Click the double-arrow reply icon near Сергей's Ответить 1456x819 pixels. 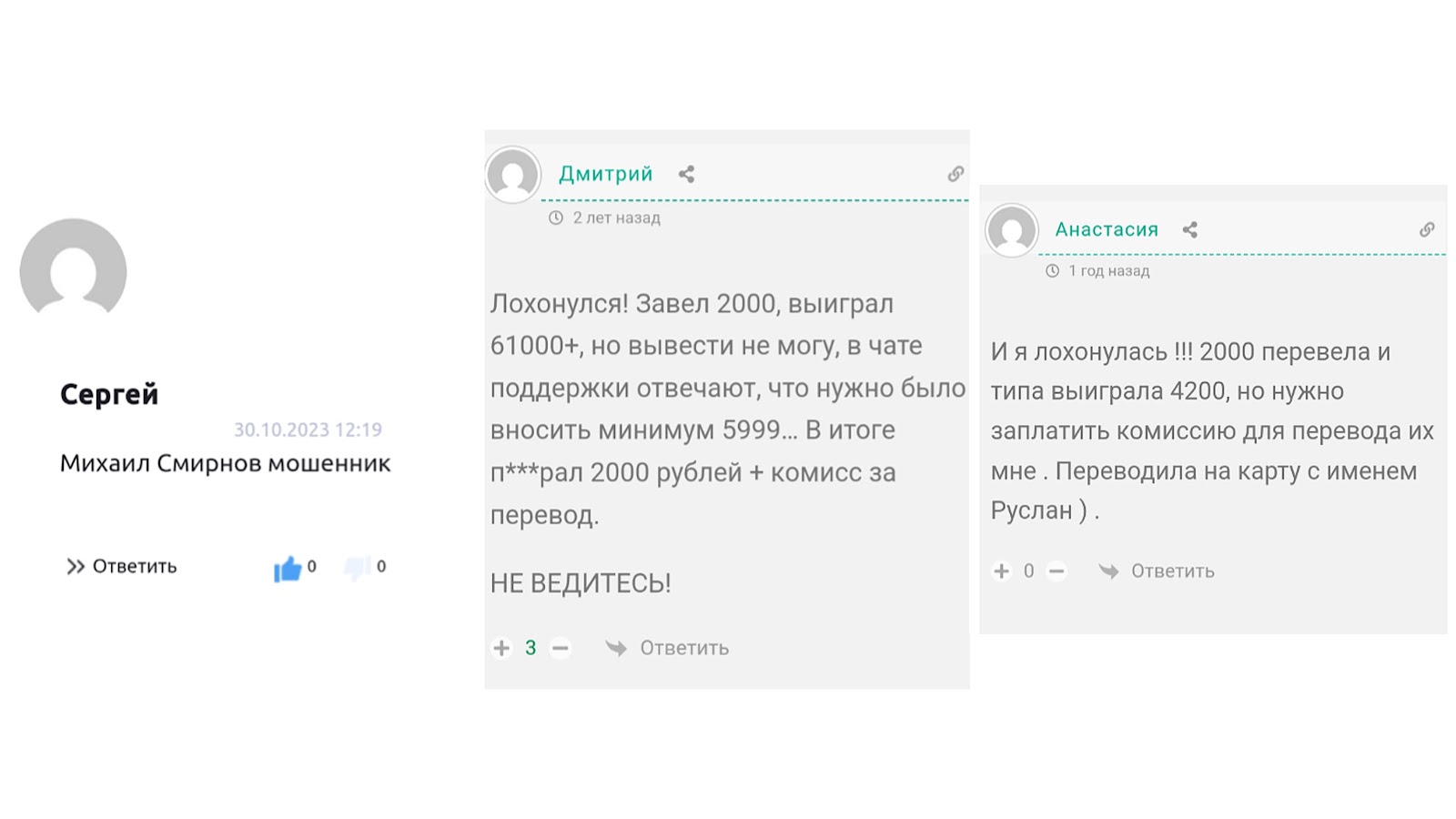click(75, 566)
